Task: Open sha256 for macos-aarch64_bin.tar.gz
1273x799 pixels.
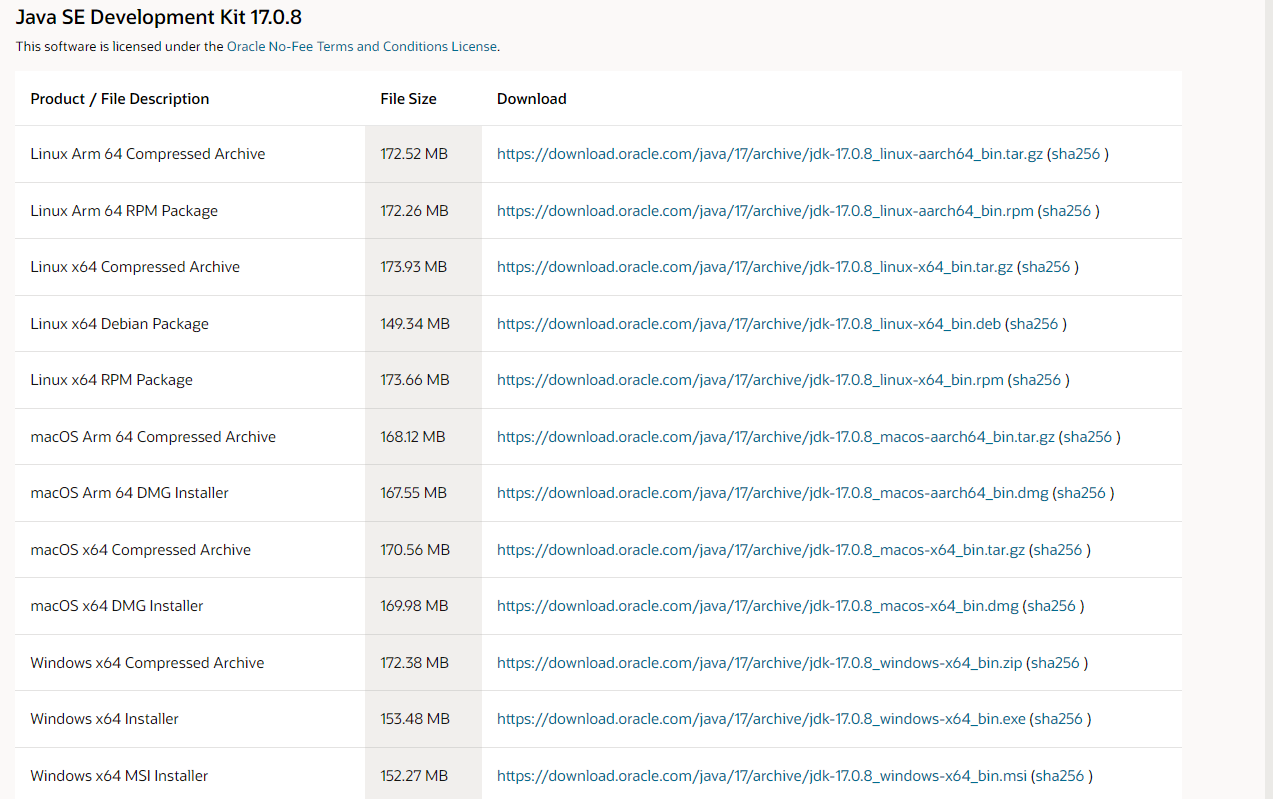Action: [1088, 437]
